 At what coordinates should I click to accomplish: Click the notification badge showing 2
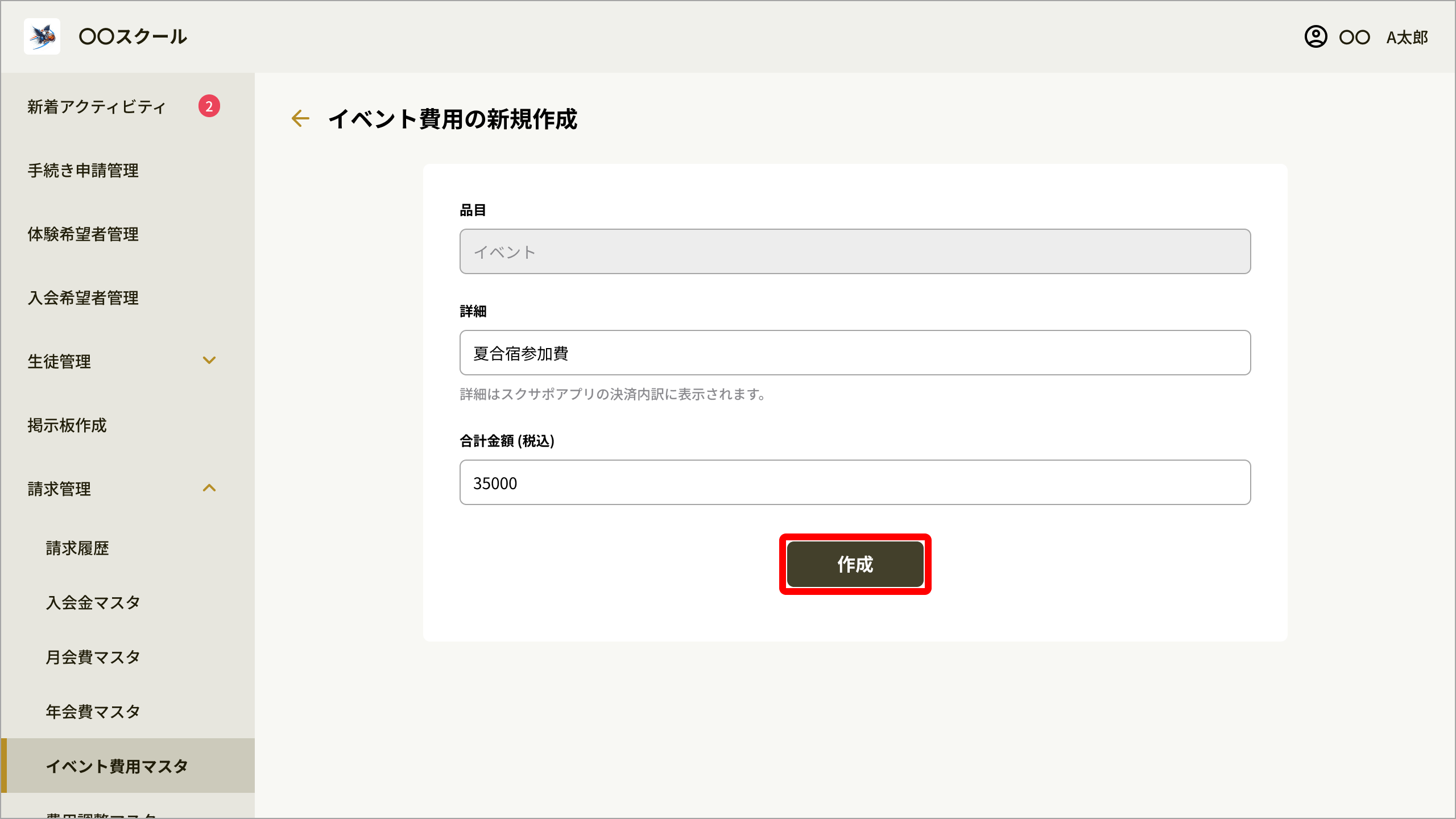(x=209, y=106)
